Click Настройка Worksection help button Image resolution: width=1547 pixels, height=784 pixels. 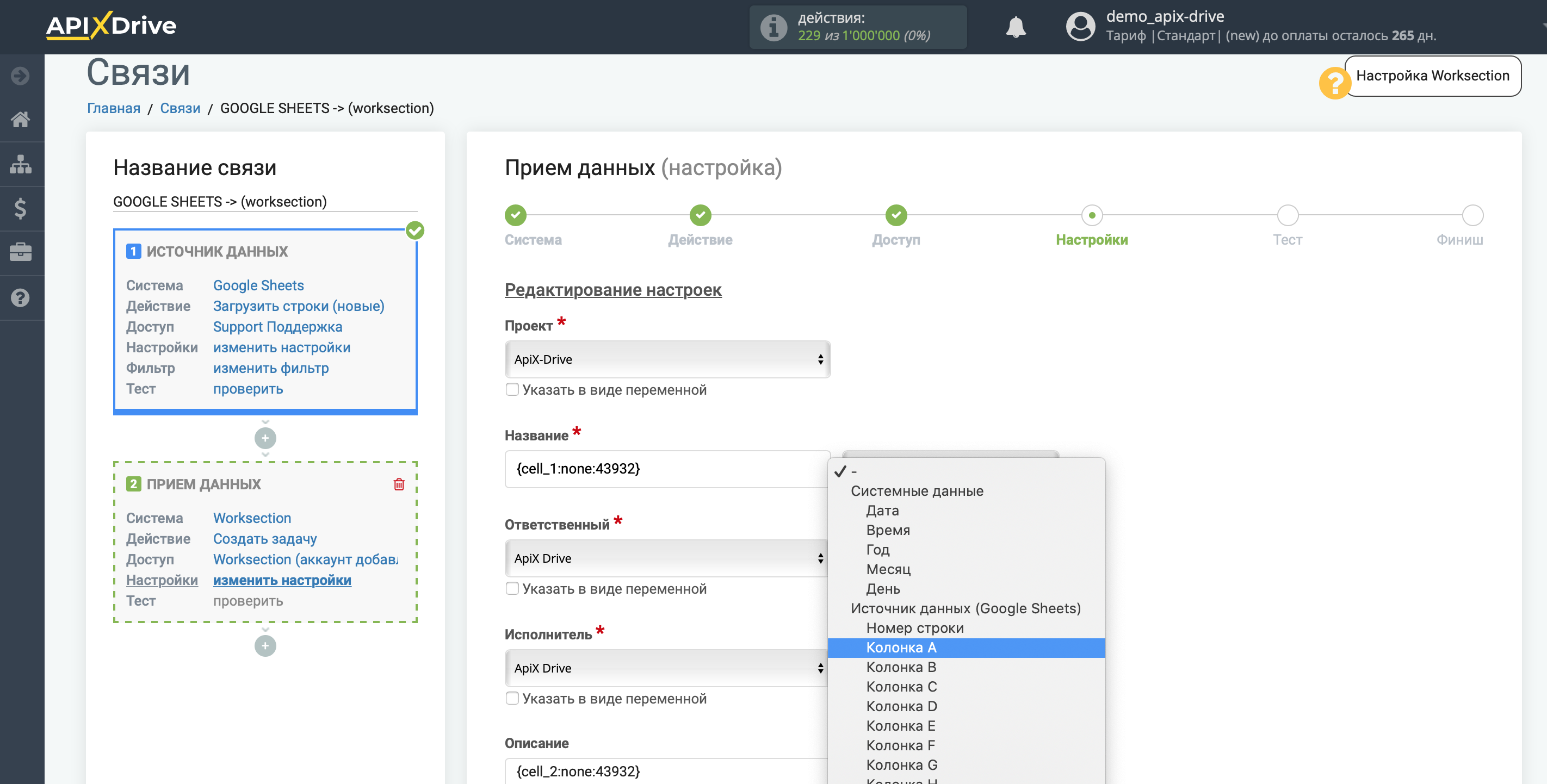pos(1432,76)
